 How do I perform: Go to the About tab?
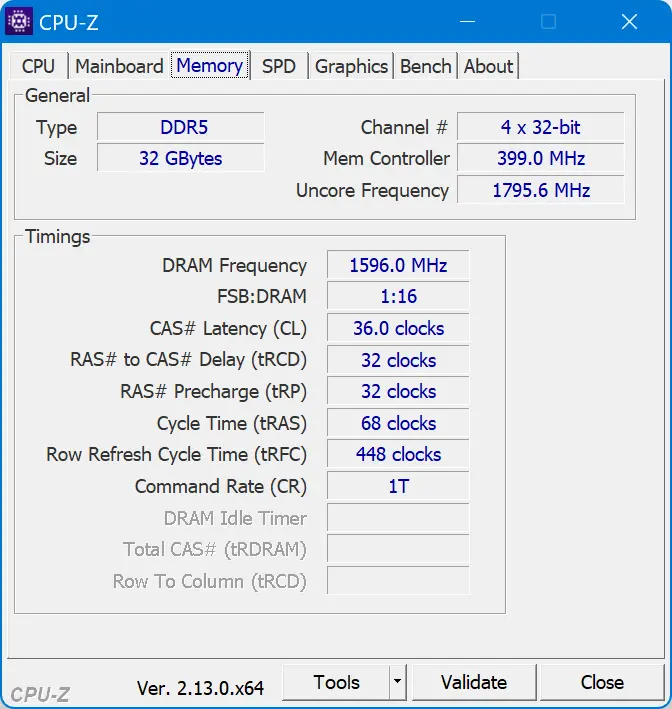point(488,66)
